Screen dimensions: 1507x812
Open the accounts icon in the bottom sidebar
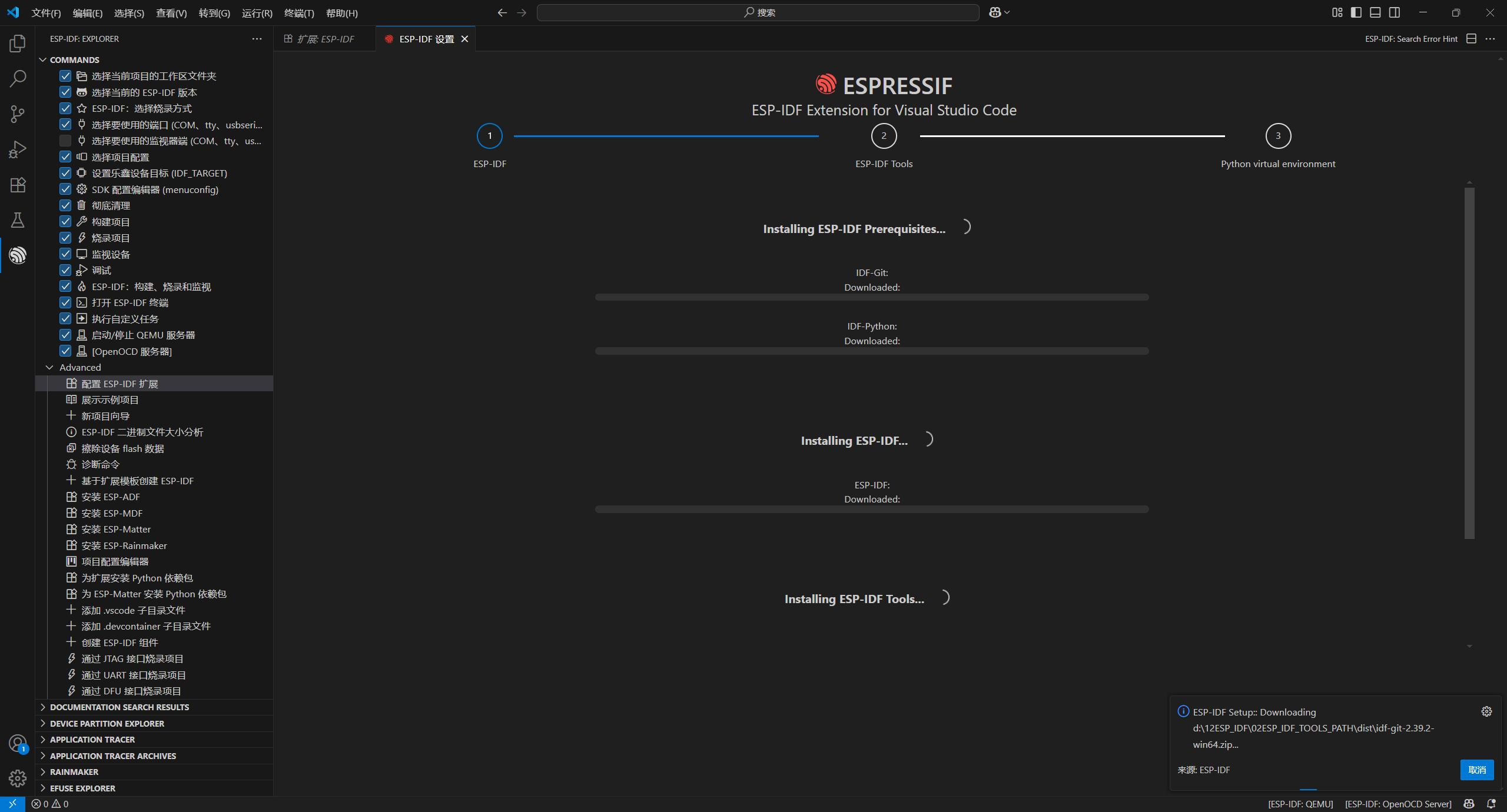click(x=17, y=743)
